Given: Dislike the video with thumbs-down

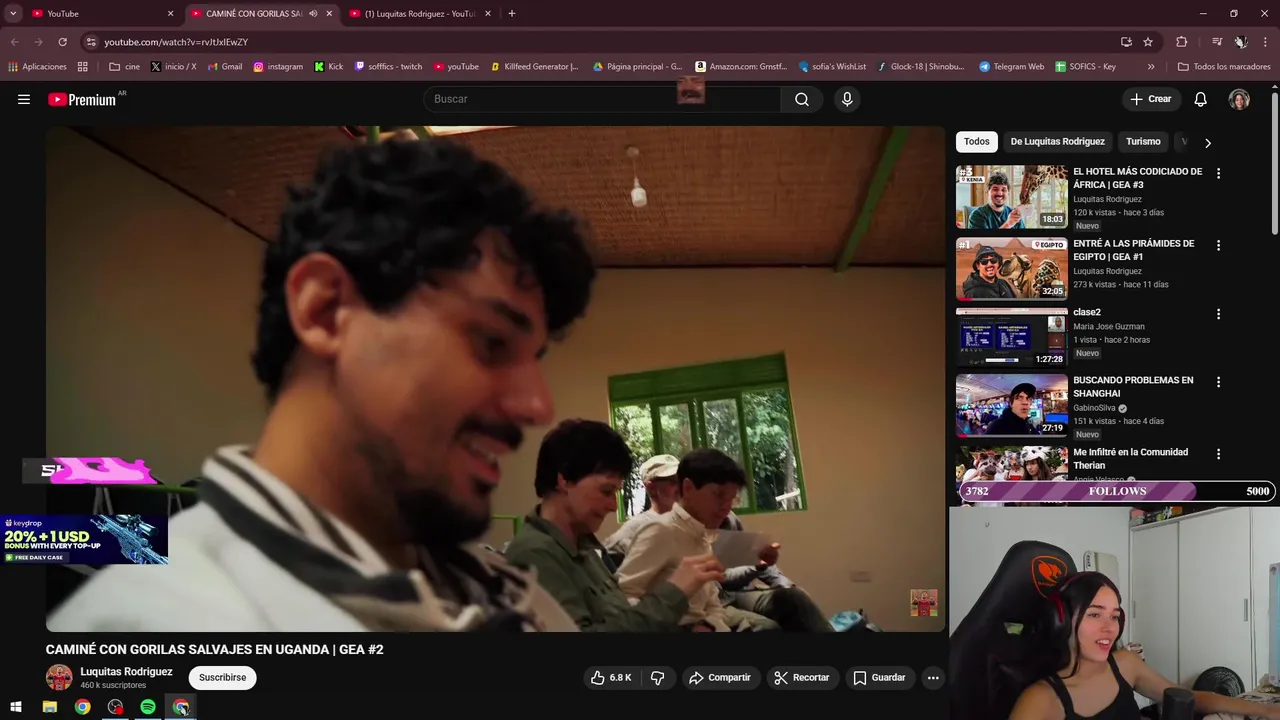Looking at the screenshot, I should [x=657, y=677].
